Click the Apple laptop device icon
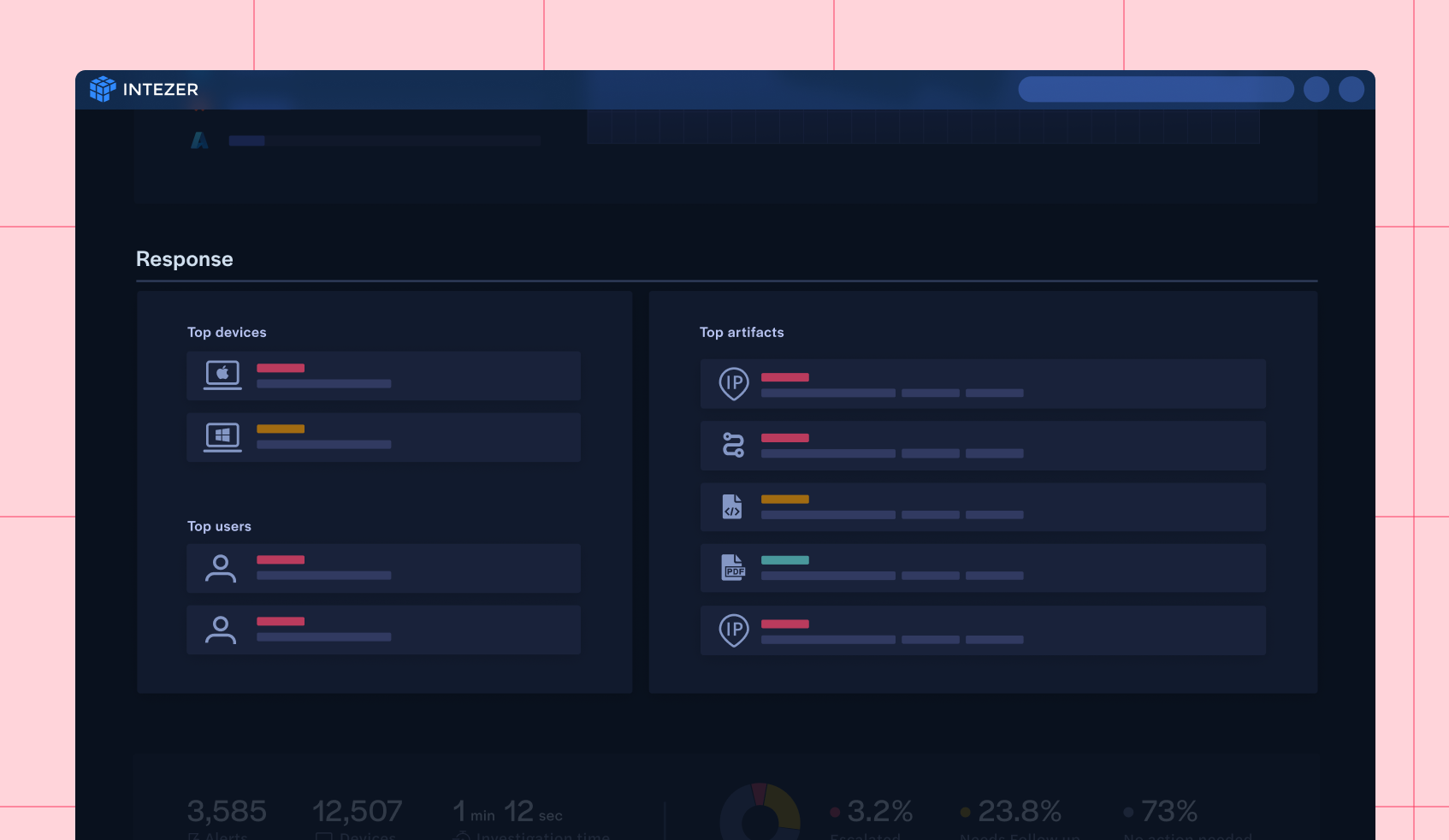The height and width of the screenshot is (840, 1449). point(222,375)
